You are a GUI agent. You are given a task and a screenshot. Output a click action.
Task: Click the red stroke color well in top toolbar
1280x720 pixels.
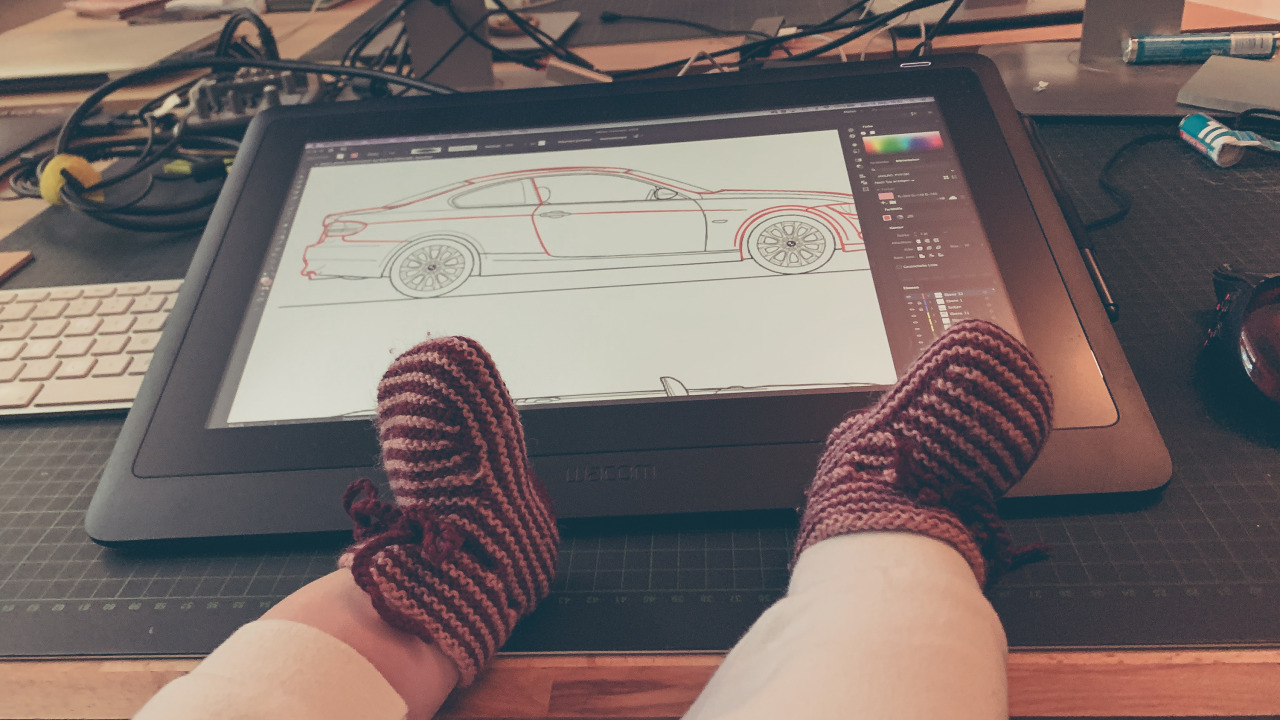(x=354, y=155)
